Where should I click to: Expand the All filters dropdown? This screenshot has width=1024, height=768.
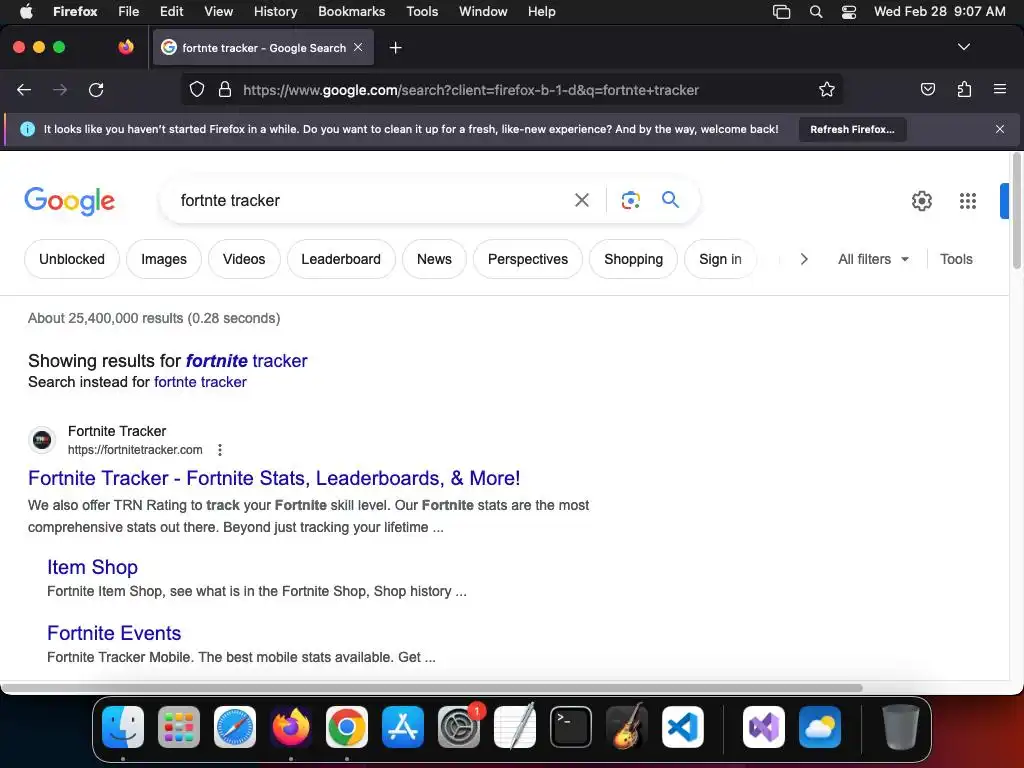tap(873, 259)
